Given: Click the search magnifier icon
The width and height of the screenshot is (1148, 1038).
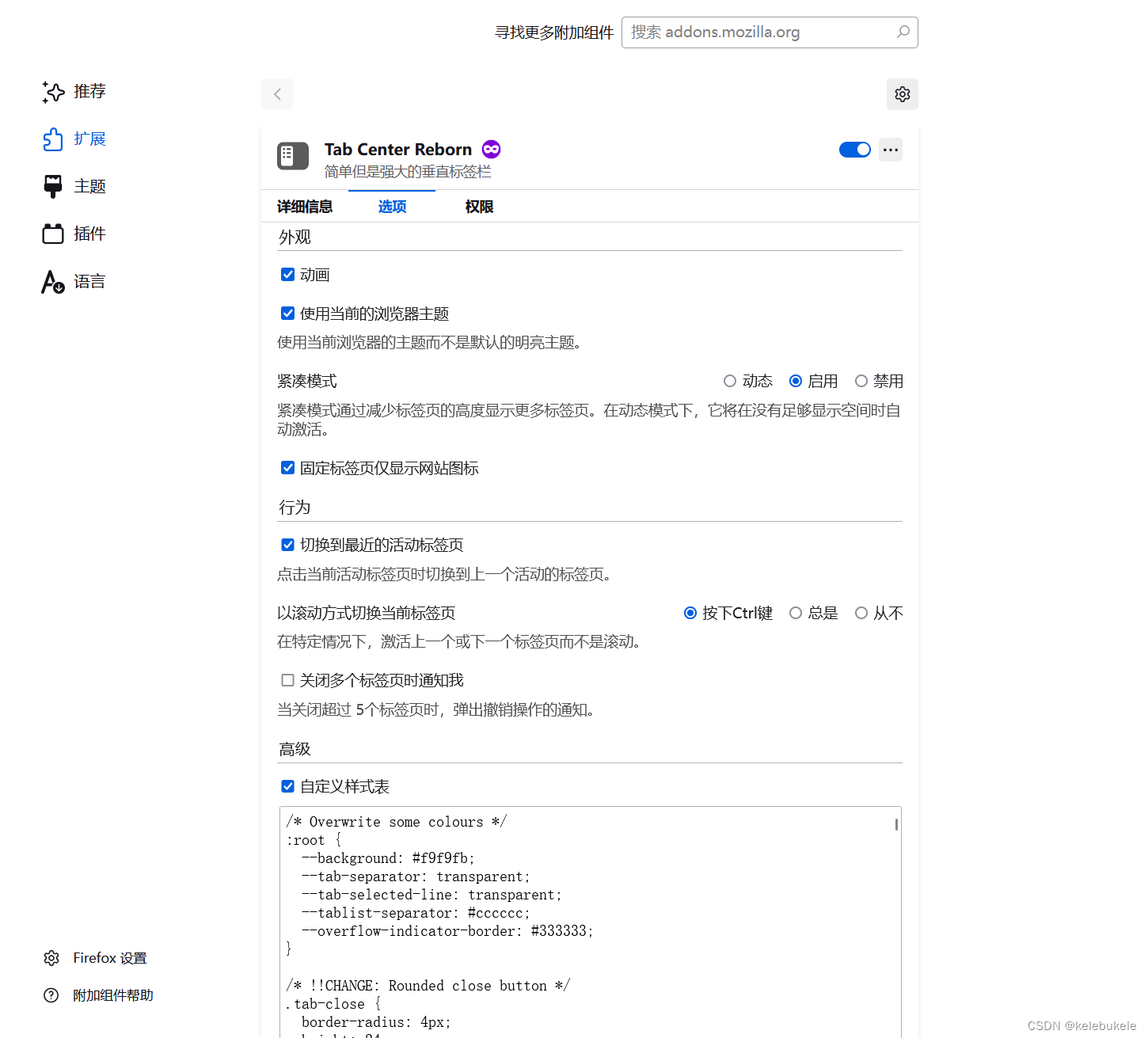Looking at the screenshot, I should pyautogui.click(x=903, y=32).
